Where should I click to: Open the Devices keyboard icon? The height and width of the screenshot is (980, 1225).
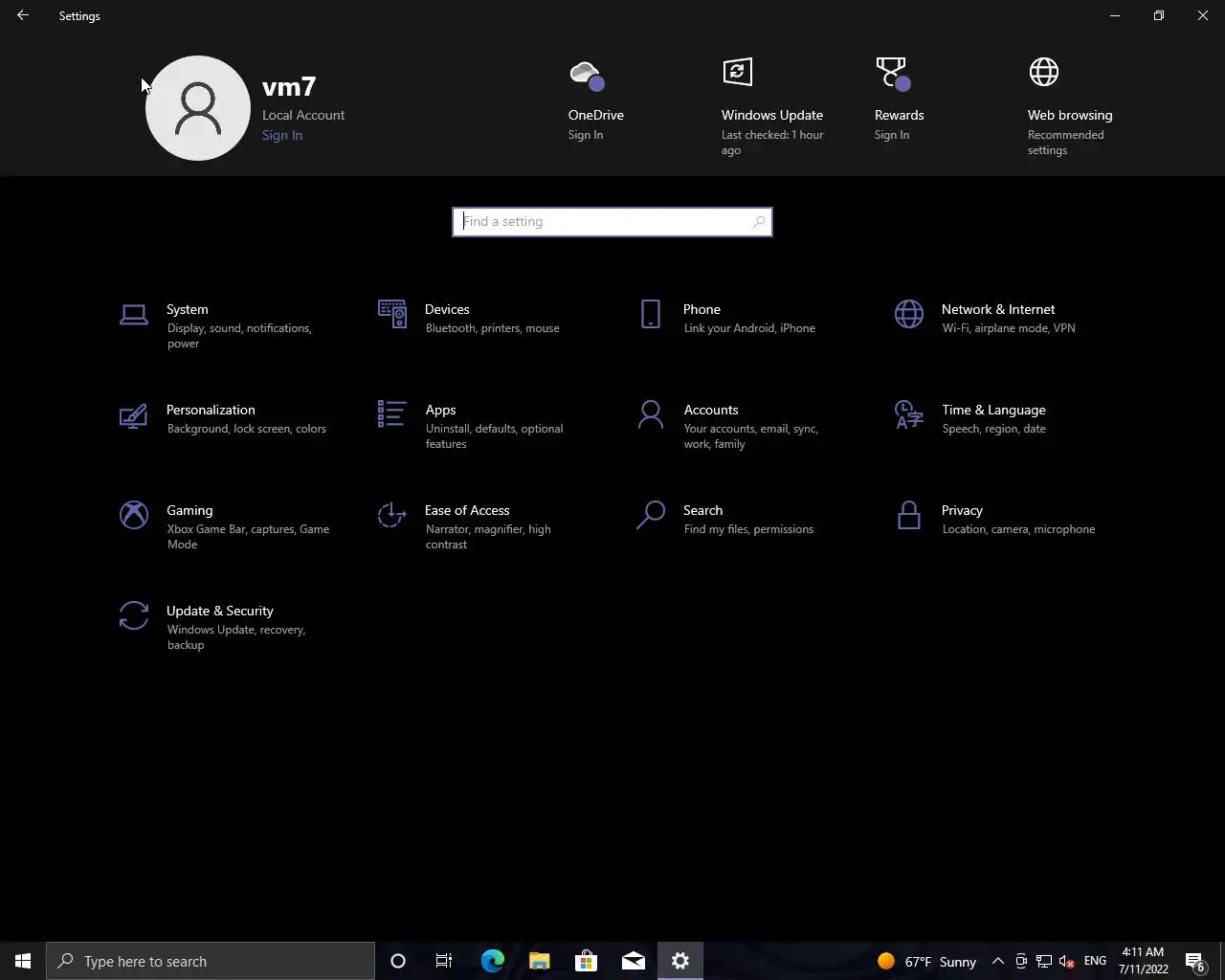pos(392,314)
